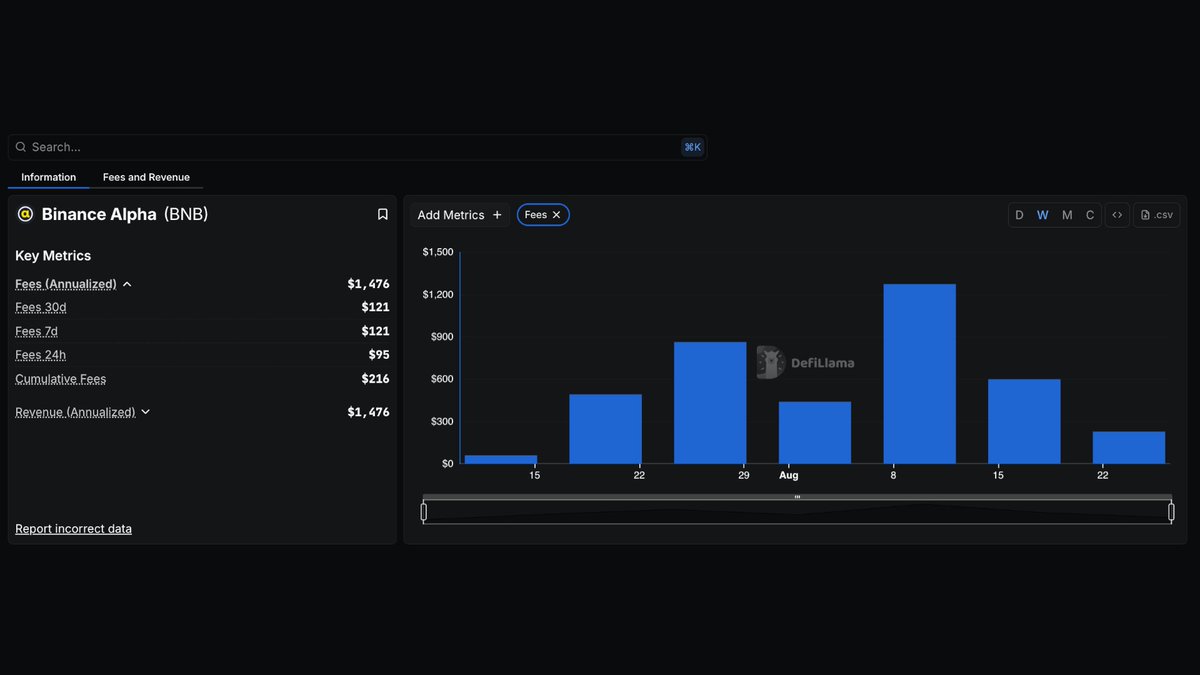Select daily D chart interval
This screenshot has height=675, width=1200.
pos(1019,215)
